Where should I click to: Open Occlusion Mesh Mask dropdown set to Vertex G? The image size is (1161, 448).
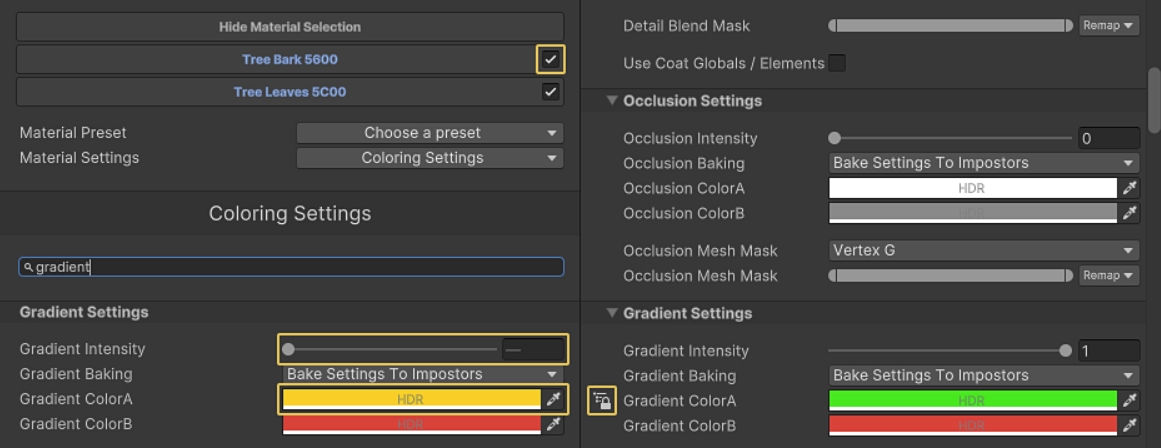click(x=984, y=250)
